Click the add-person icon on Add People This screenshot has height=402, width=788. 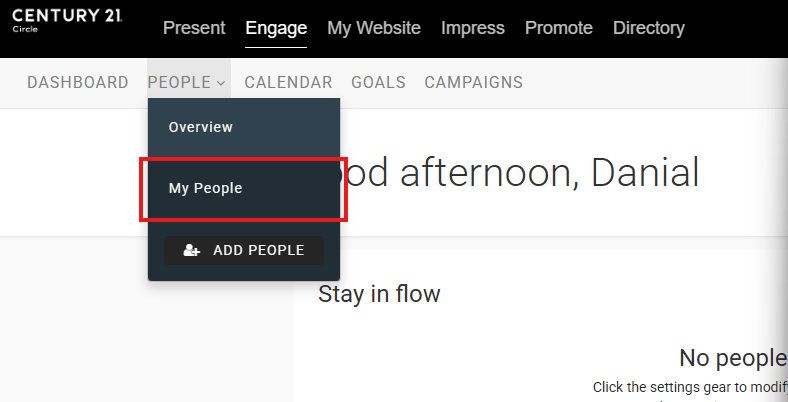tap(192, 250)
